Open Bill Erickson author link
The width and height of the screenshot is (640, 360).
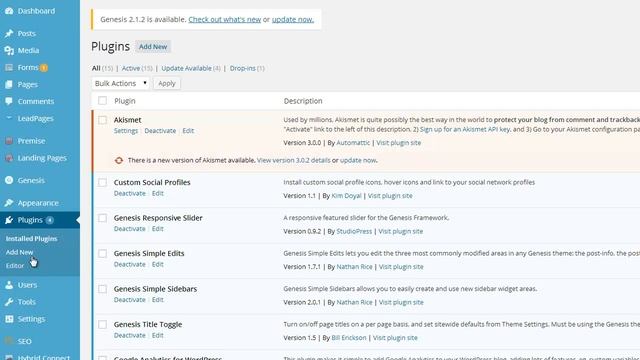click(x=349, y=338)
